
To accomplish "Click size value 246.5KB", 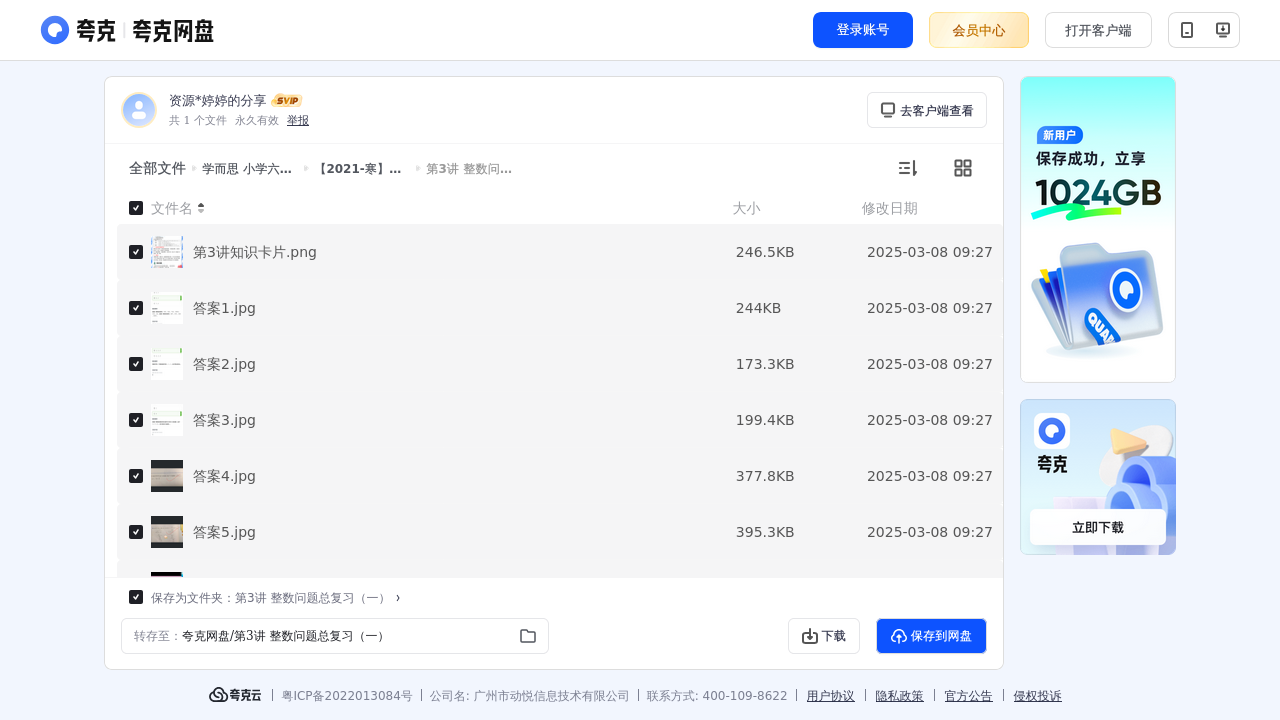I will (x=765, y=252).
